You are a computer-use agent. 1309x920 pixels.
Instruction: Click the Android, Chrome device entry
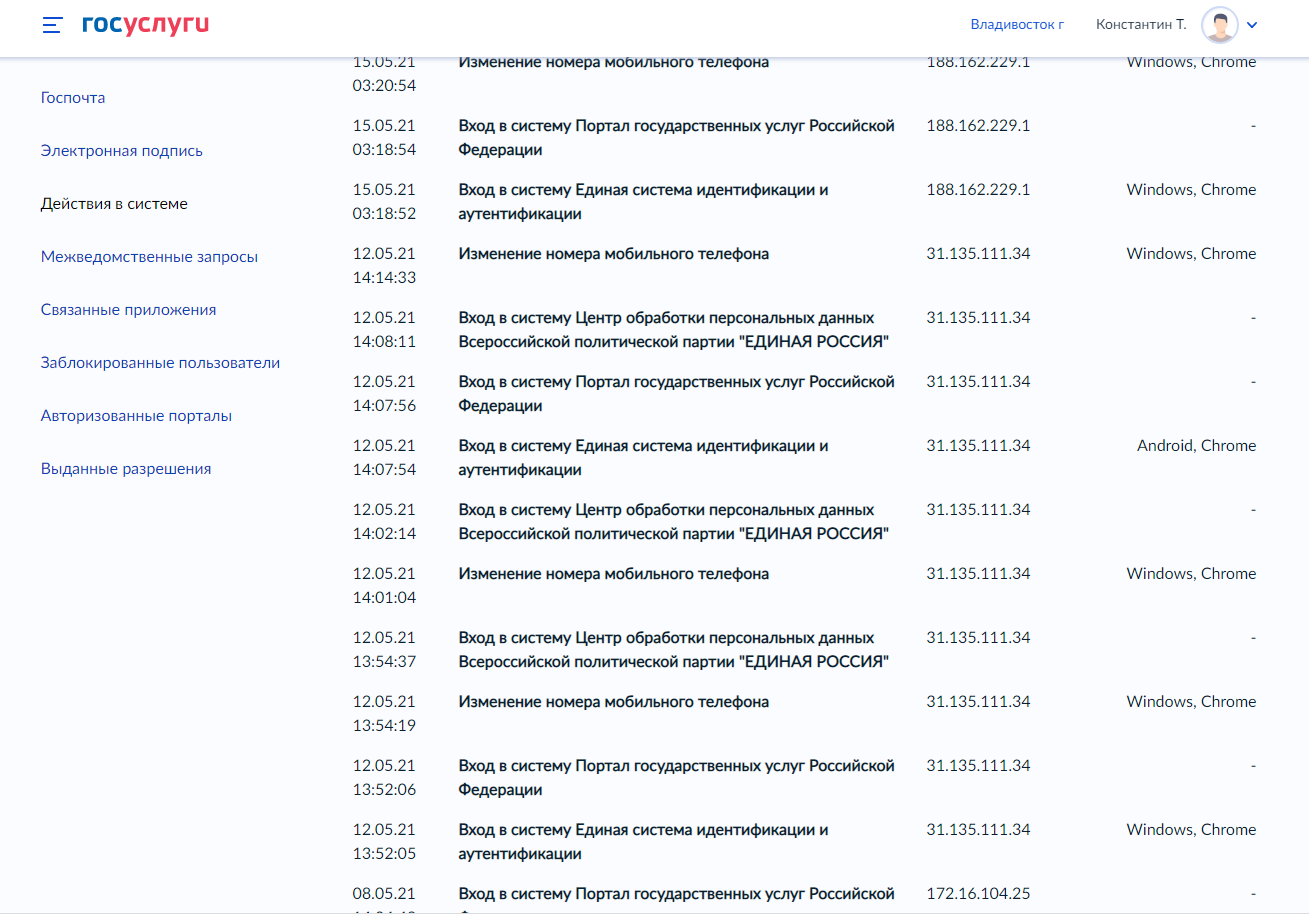[x=1196, y=446]
